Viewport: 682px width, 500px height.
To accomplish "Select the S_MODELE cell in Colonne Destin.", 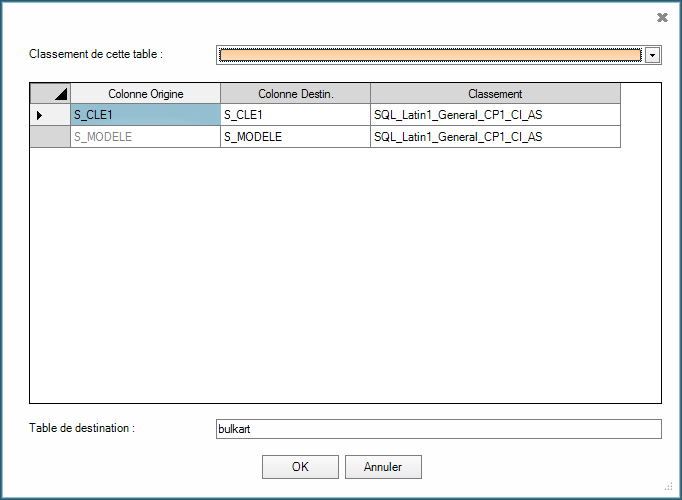I will pyautogui.click(x=295, y=137).
